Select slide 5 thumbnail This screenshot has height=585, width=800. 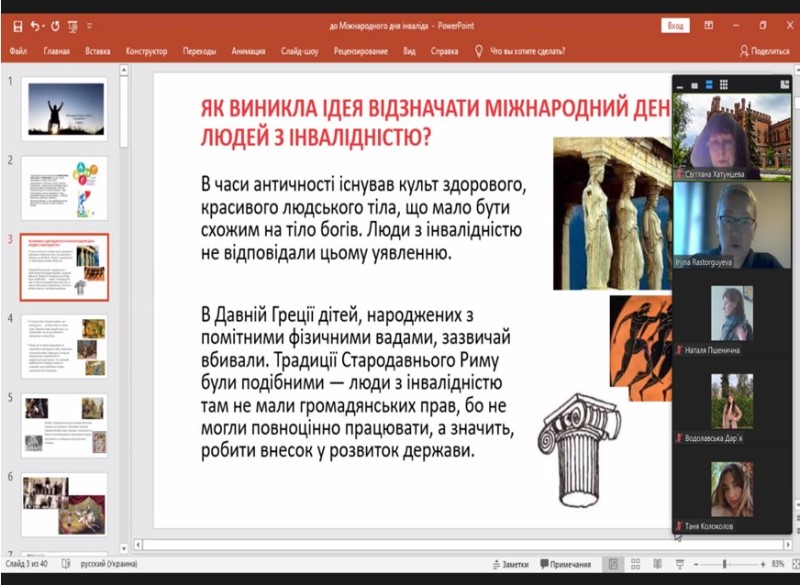coord(64,425)
